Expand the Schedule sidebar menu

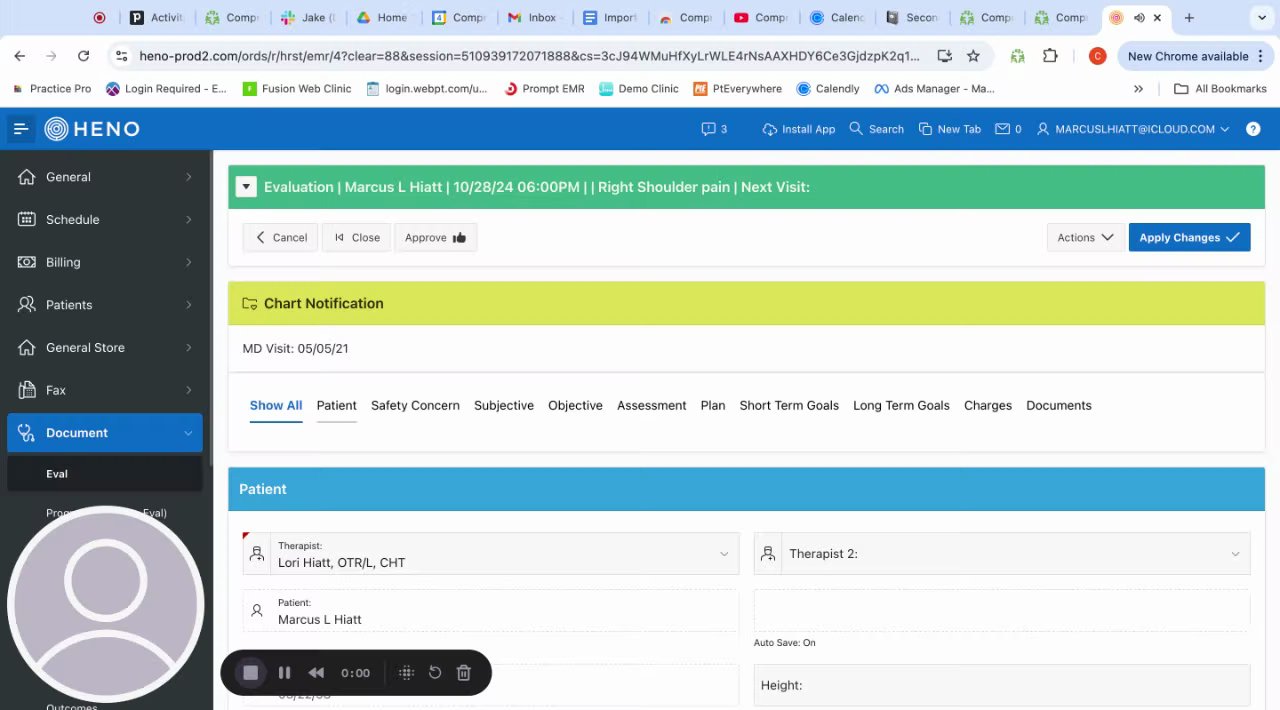click(105, 220)
